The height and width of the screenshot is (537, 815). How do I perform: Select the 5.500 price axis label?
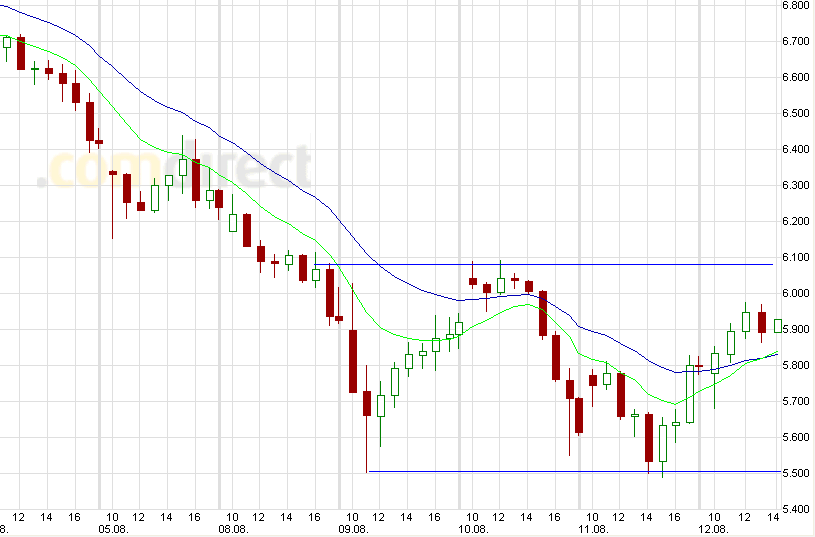796,474
